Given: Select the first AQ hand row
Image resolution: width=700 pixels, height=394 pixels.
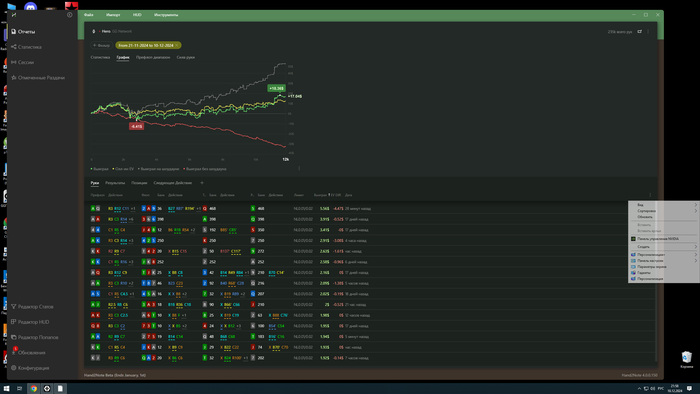Looking at the screenshot, I should click(x=370, y=208).
